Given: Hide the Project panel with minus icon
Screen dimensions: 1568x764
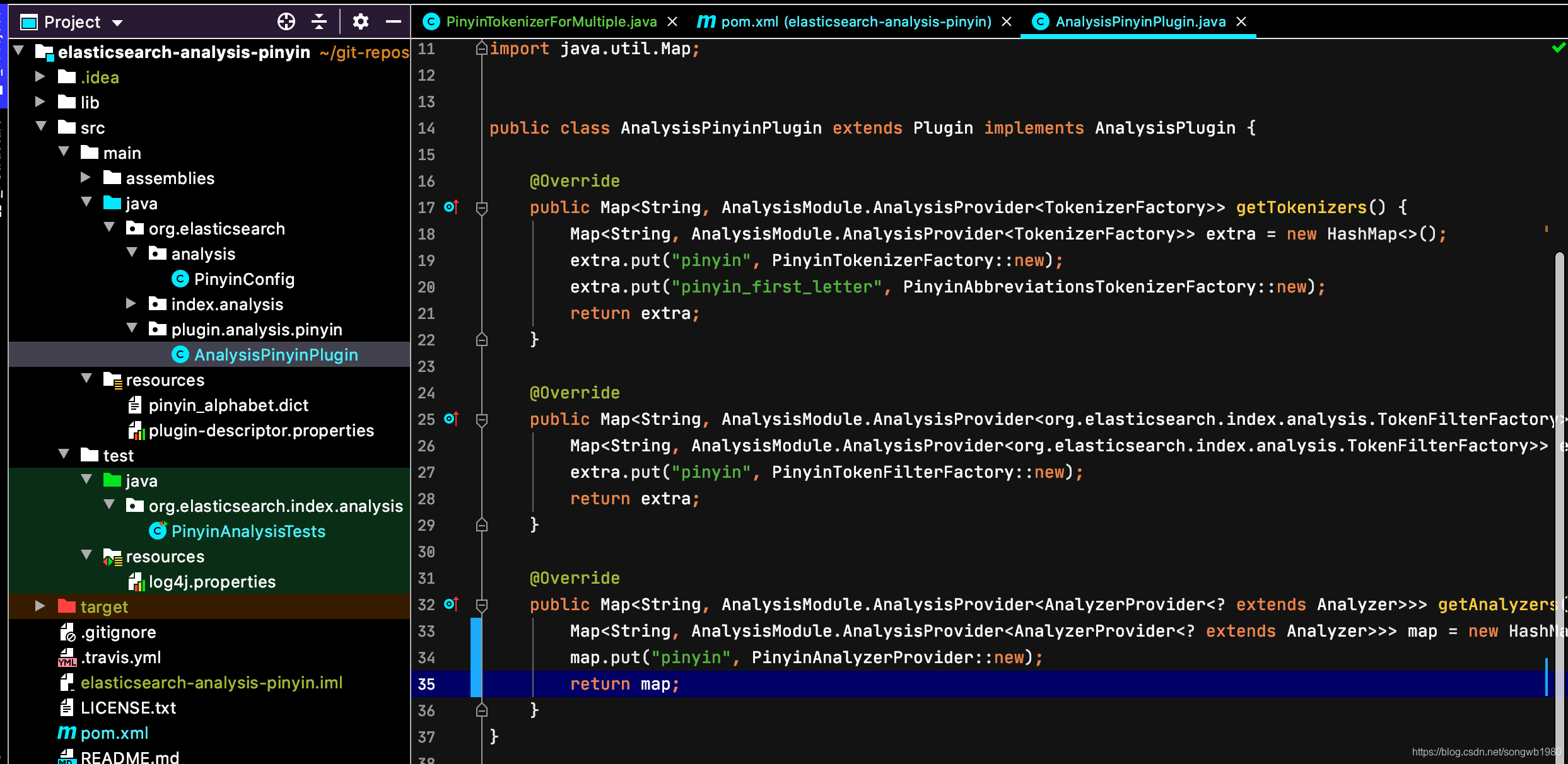Looking at the screenshot, I should 394,22.
